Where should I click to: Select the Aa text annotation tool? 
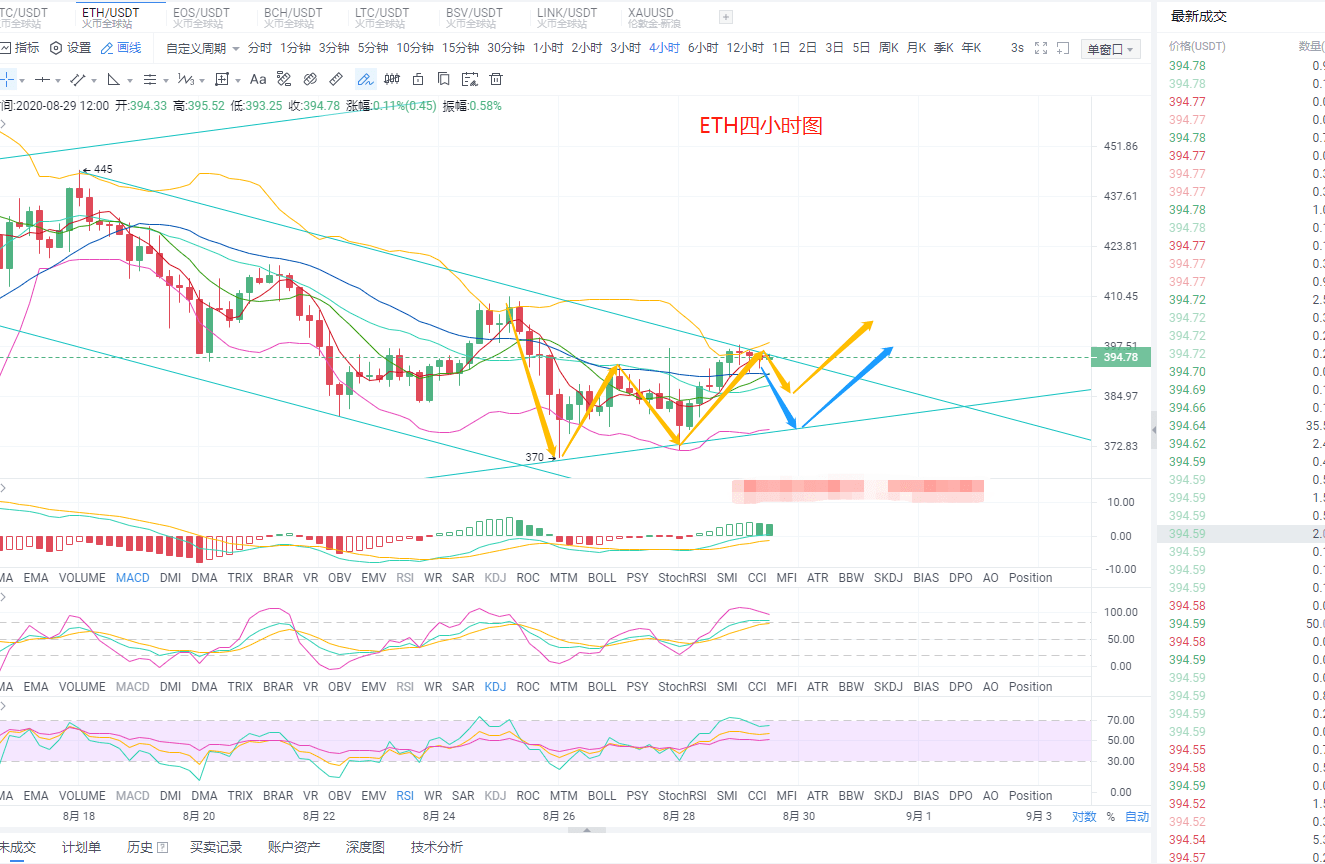coord(258,79)
